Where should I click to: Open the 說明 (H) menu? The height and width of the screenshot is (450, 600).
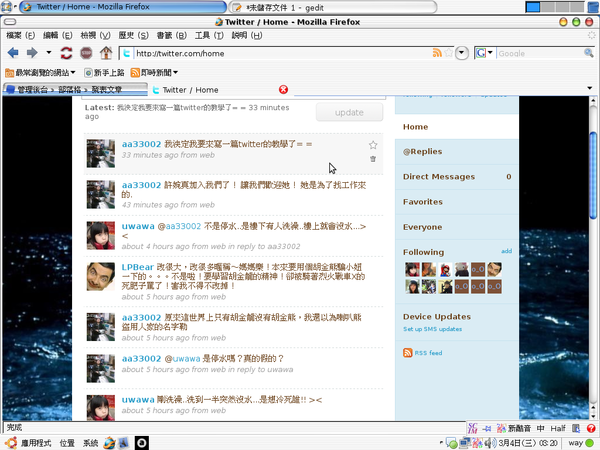(247, 36)
